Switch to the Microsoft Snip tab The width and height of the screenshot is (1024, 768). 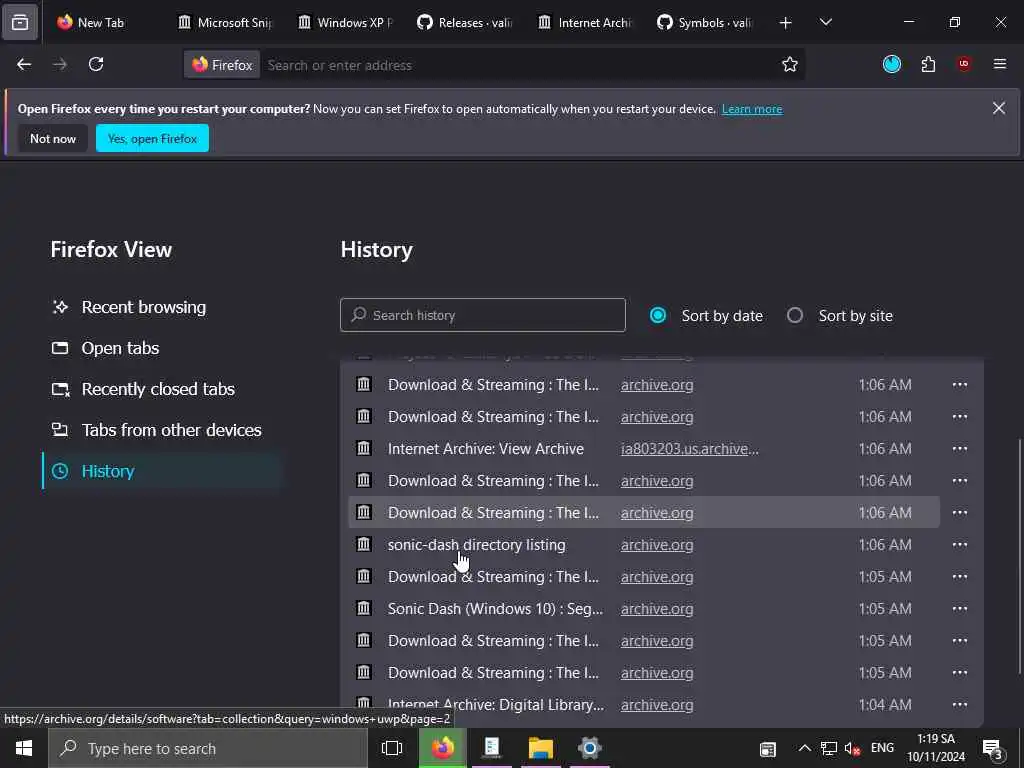click(226, 23)
